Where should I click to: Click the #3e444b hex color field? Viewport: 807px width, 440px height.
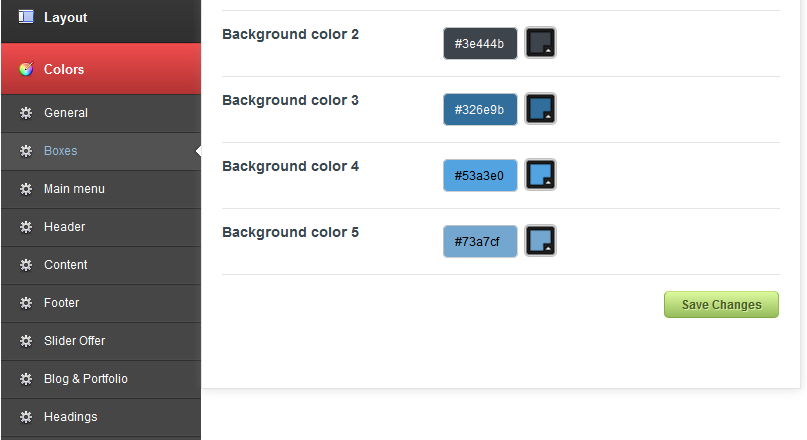(x=480, y=44)
